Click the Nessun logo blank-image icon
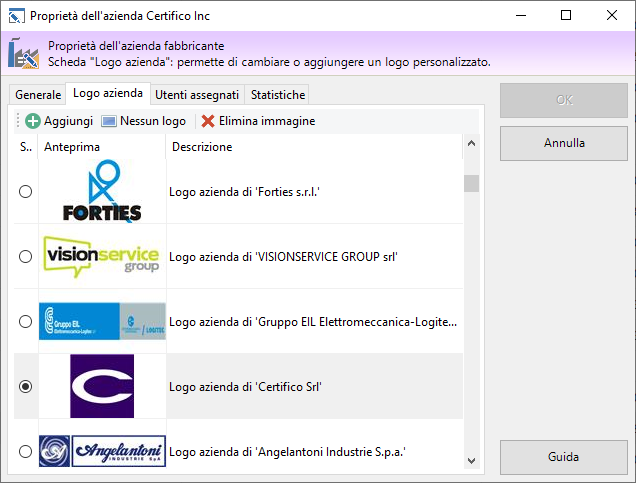 [x=109, y=121]
